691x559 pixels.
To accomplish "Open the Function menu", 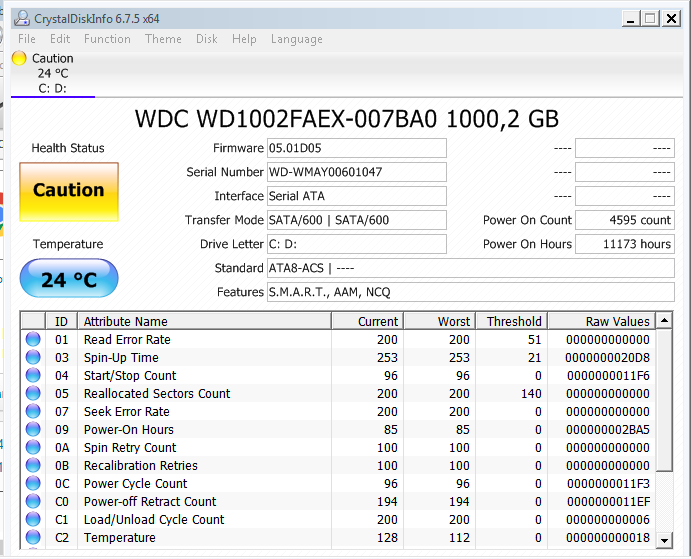I will click(107, 39).
